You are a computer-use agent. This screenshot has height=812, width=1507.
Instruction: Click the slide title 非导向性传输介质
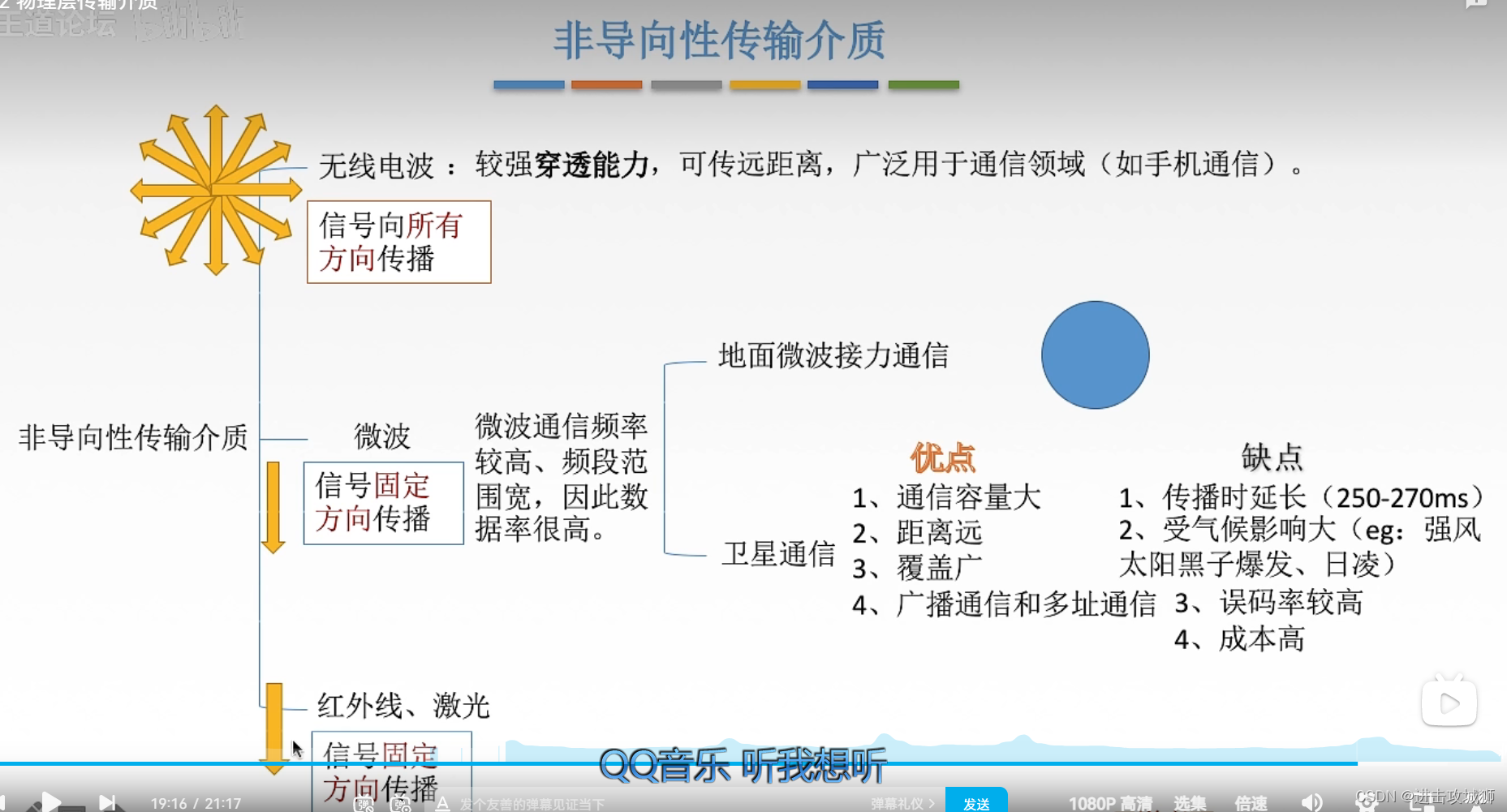tap(719, 41)
